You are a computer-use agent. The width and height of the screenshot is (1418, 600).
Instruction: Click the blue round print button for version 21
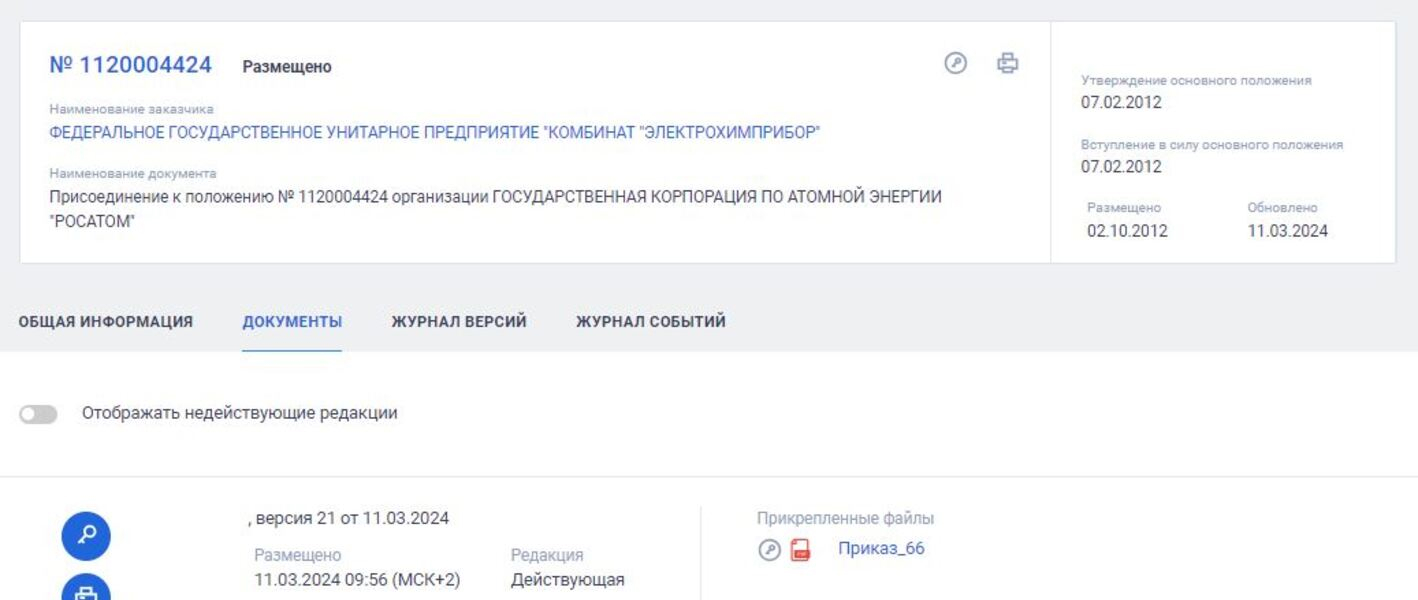click(86, 589)
